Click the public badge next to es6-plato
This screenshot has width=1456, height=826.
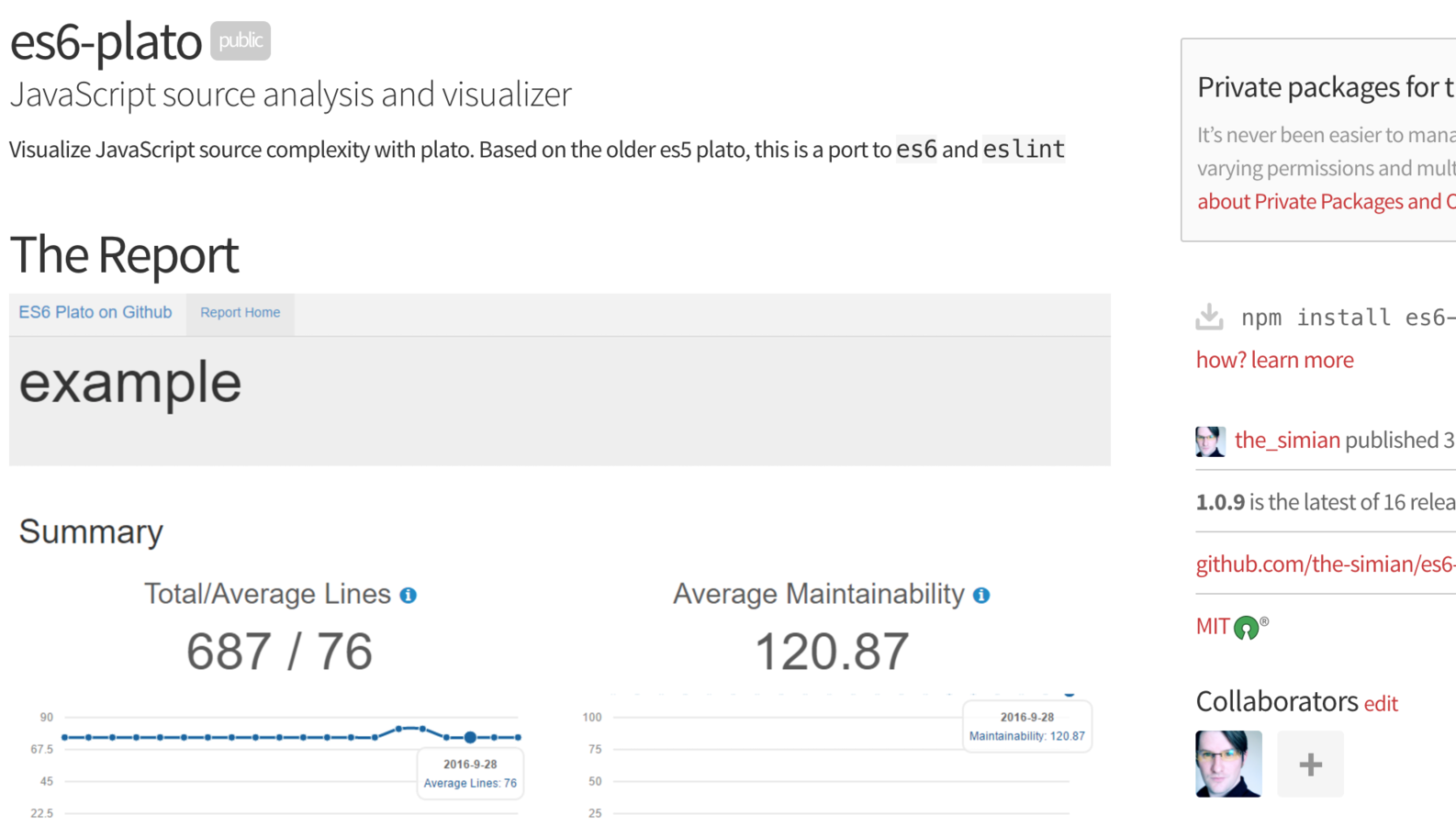[241, 40]
